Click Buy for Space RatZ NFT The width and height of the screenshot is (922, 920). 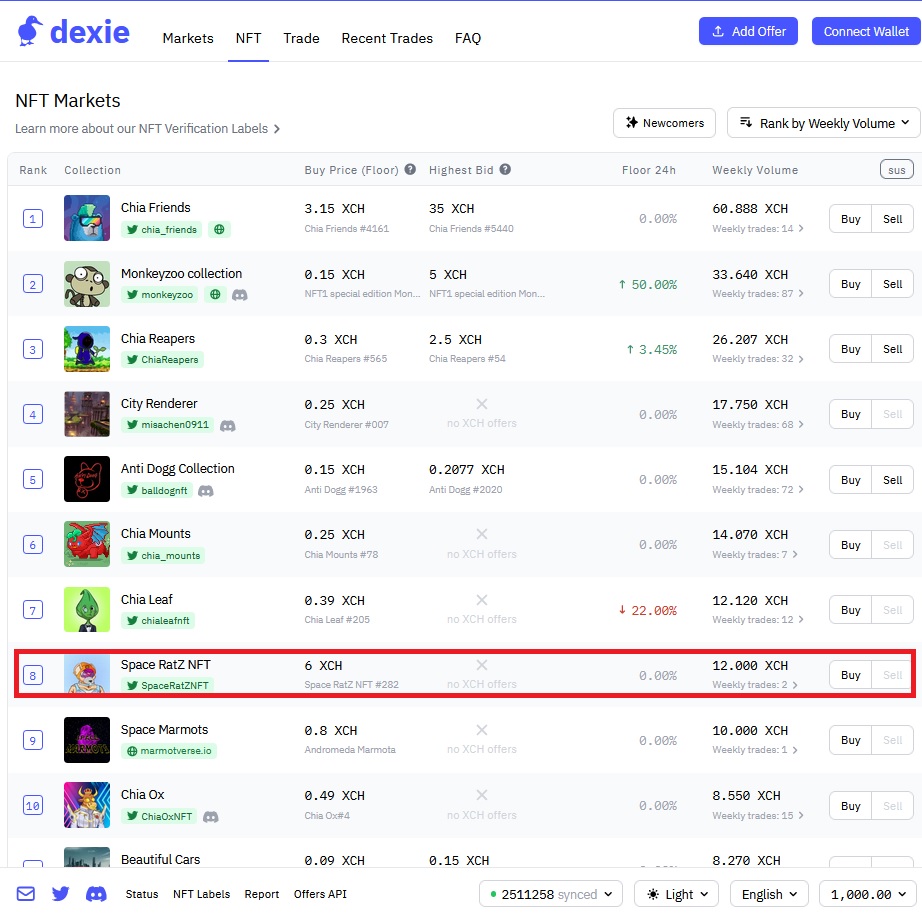(x=850, y=675)
